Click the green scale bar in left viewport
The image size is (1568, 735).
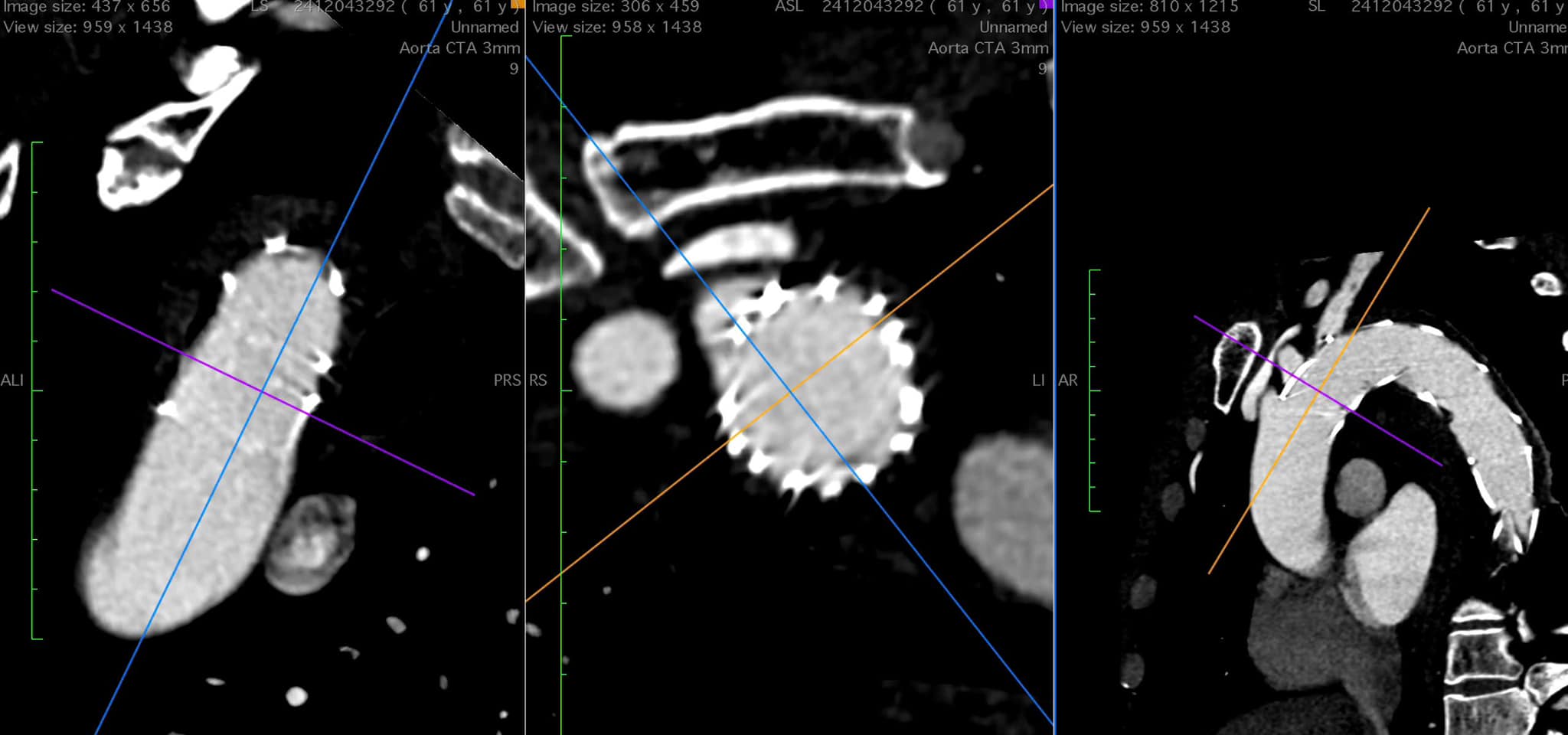pyautogui.click(x=33, y=390)
